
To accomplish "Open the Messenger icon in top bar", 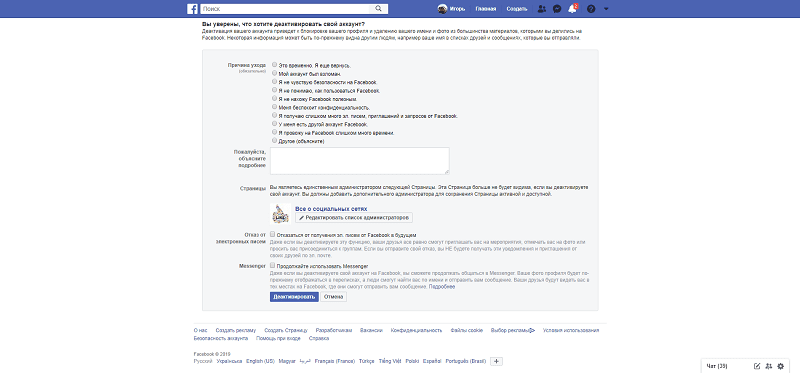I will [x=558, y=9].
